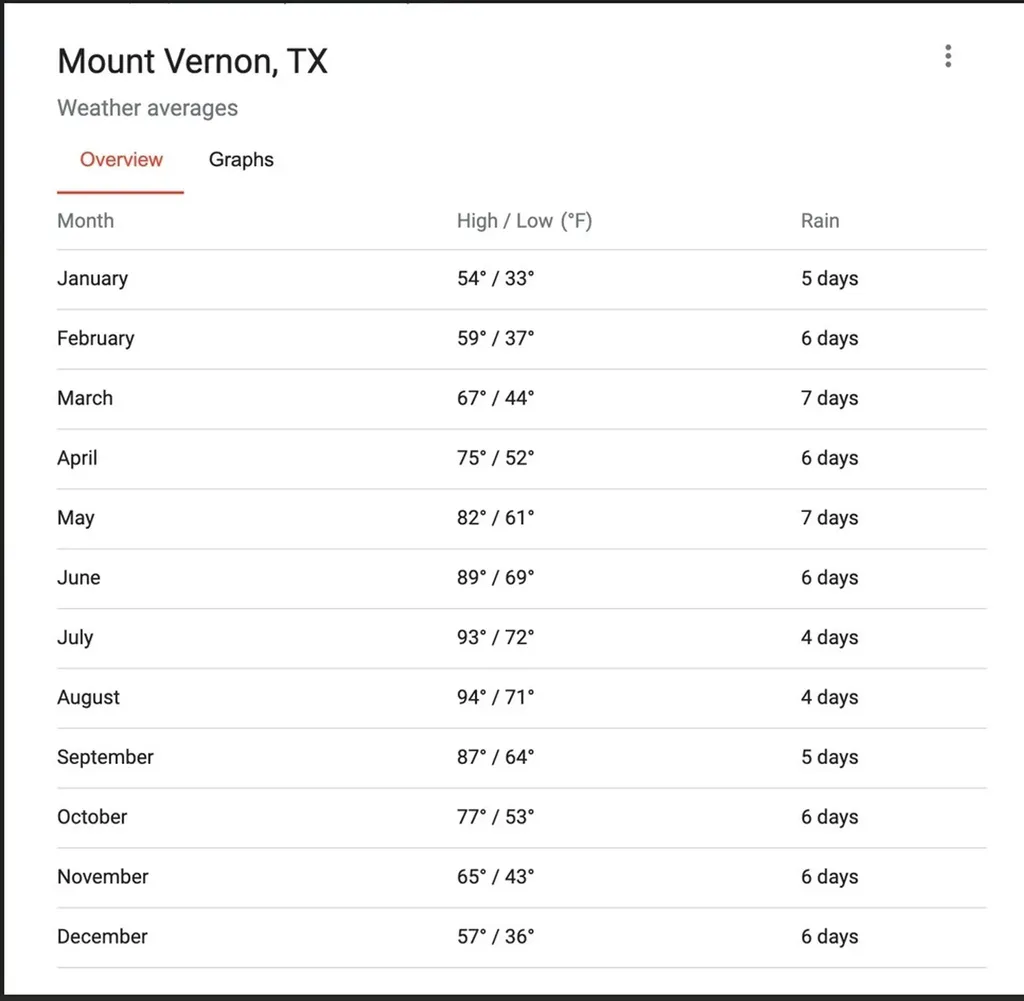Select the June row label
Screen dimensions: 1024x1001
click(78, 578)
